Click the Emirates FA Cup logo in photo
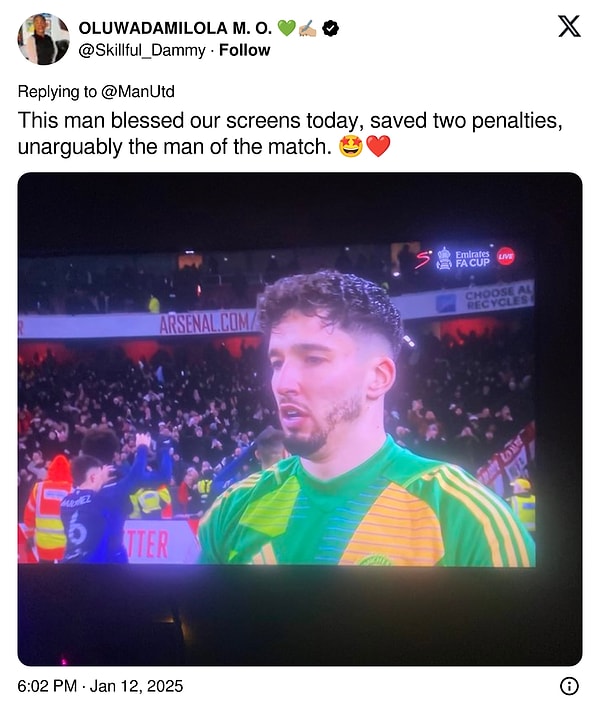 tap(463, 258)
